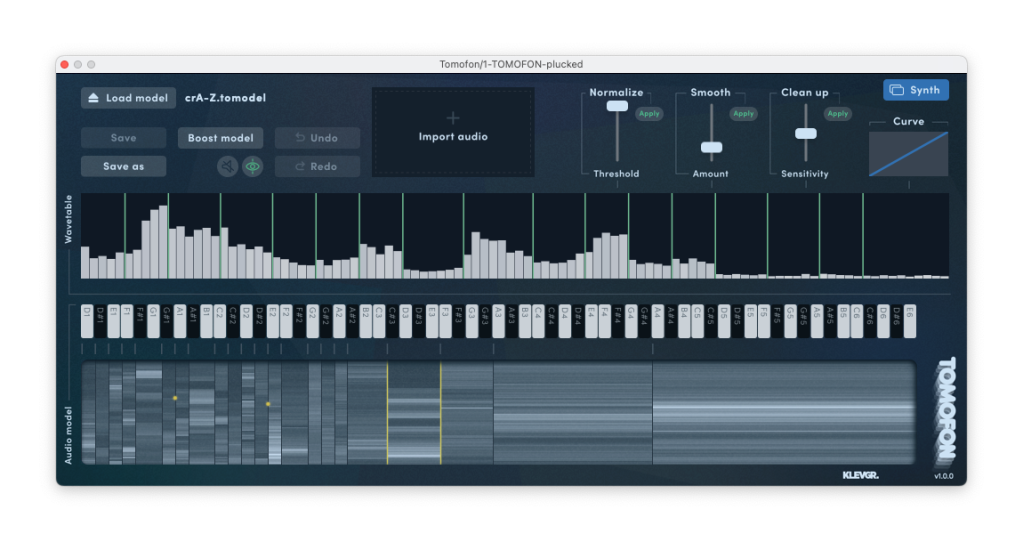Click the Smooth Amount slider handle
The height and width of the screenshot is (542, 1023).
(x=711, y=147)
